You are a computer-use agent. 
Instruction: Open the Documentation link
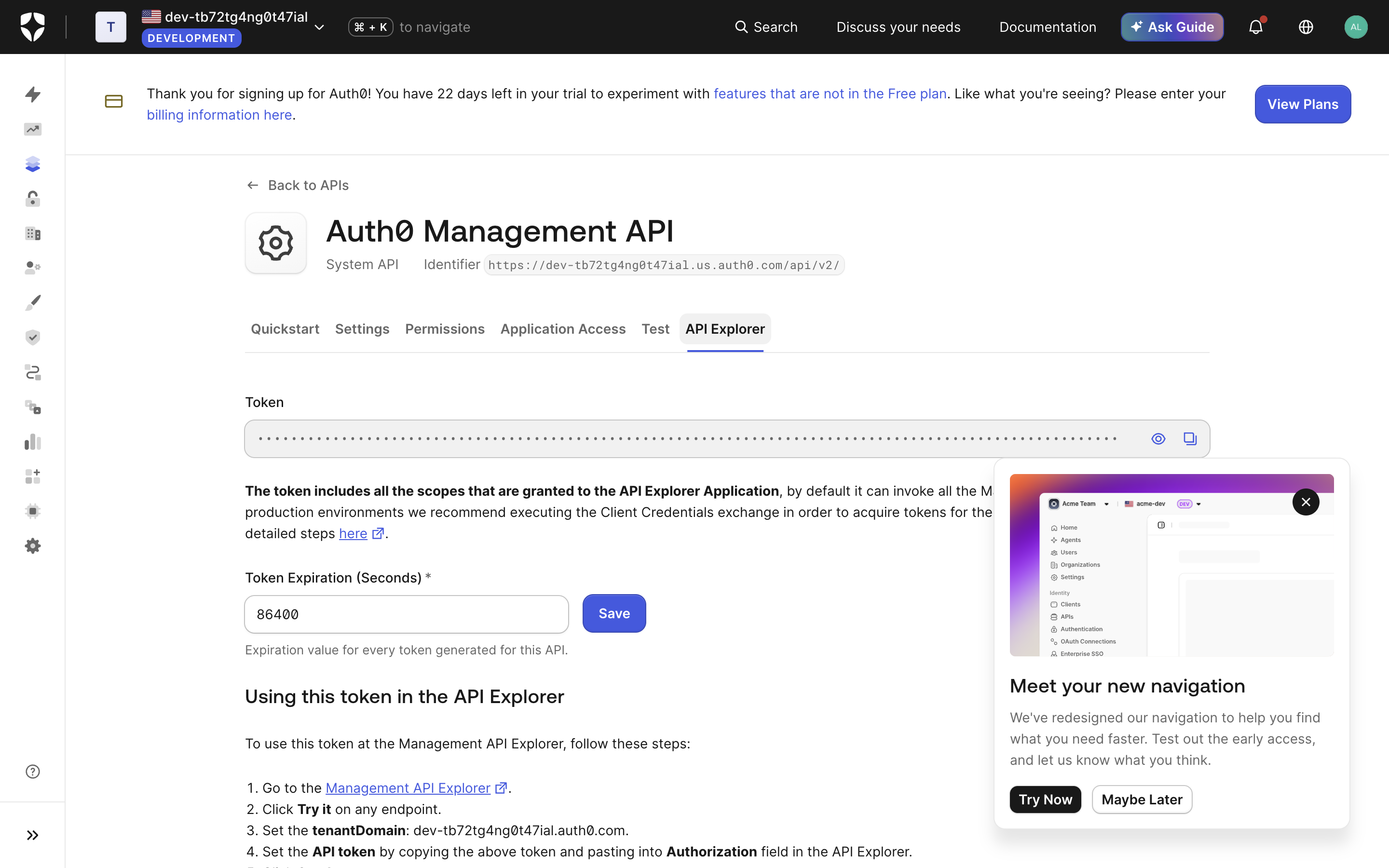(x=1048, y=27)
